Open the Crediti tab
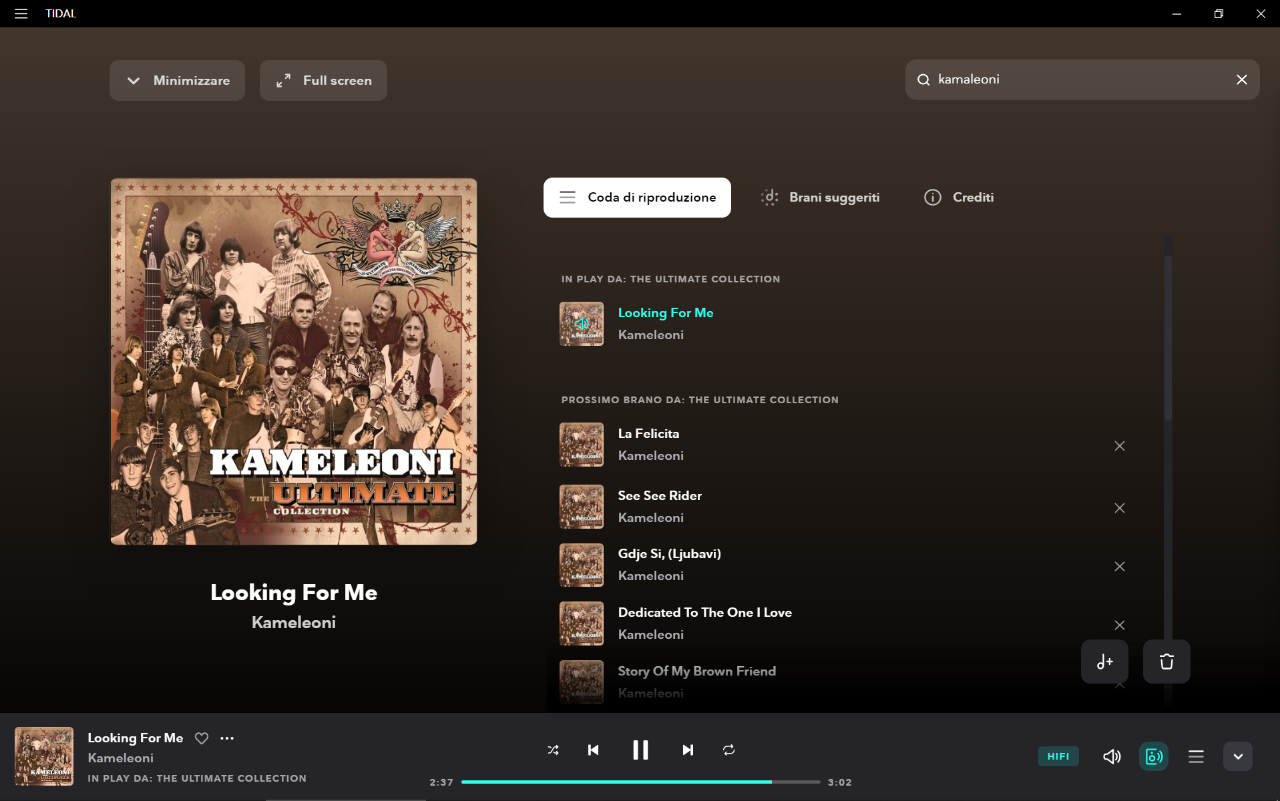Viewport: 1280px width, 801px height. point(959,198)
